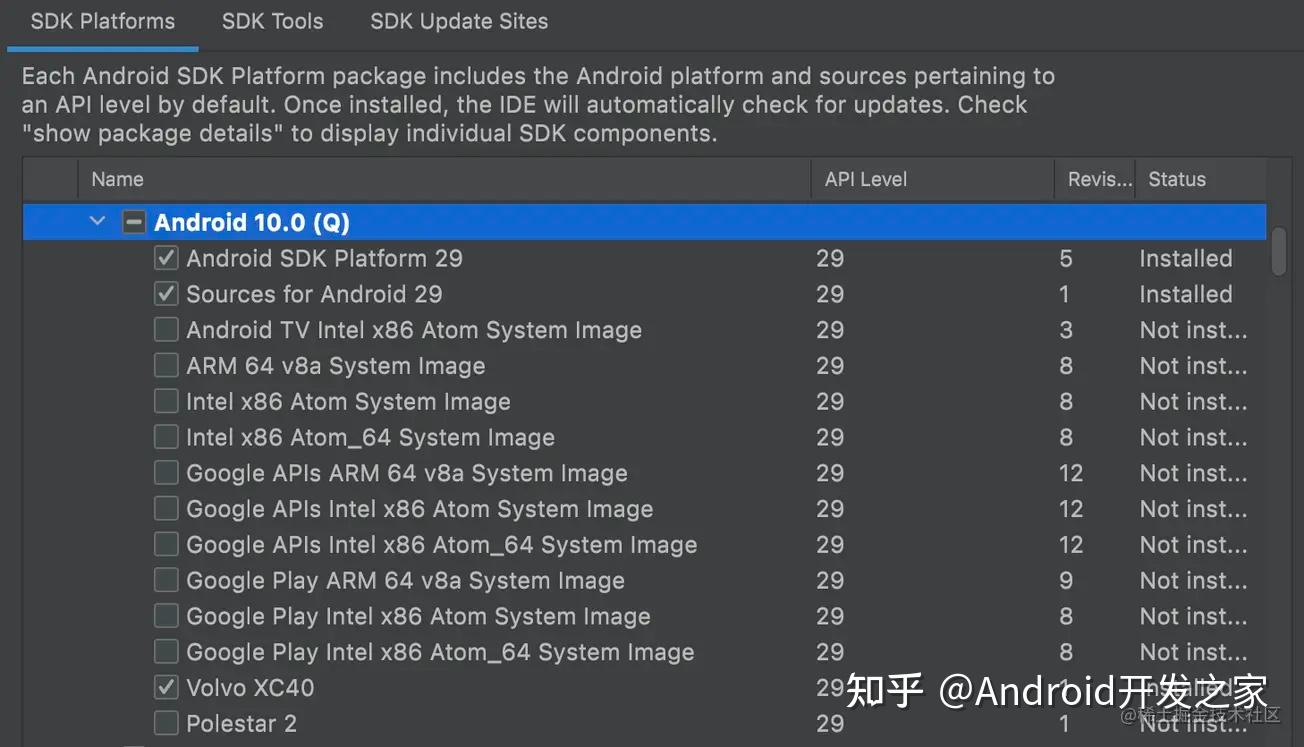The width and height of the screenshot is (1304, 747).
Task: Uncheck Android SDK Platform 29
Action: pos(165,257)
